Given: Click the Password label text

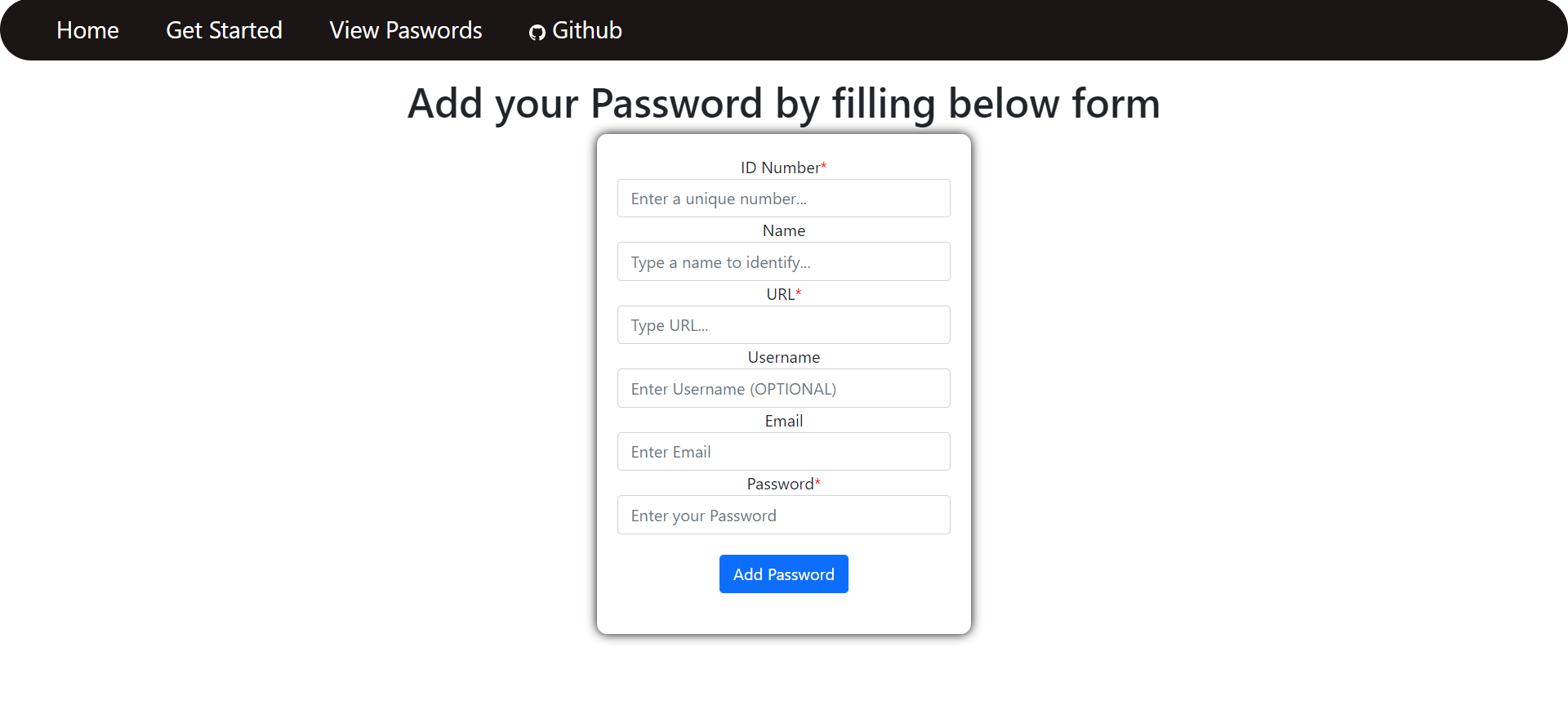Looking at the screenshot, I should (780, 484).
